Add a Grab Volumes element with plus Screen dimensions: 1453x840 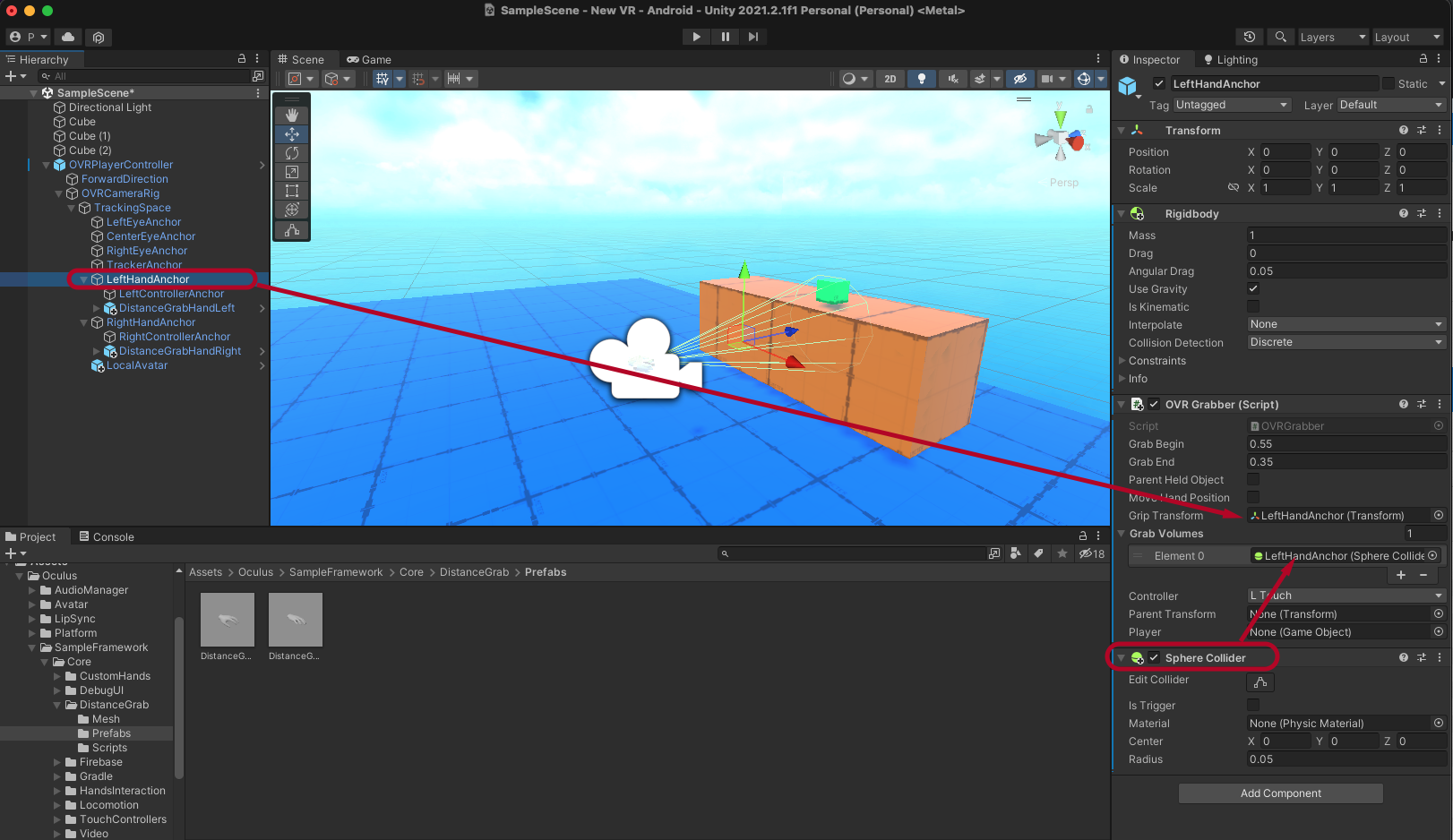pos(1401,575)
